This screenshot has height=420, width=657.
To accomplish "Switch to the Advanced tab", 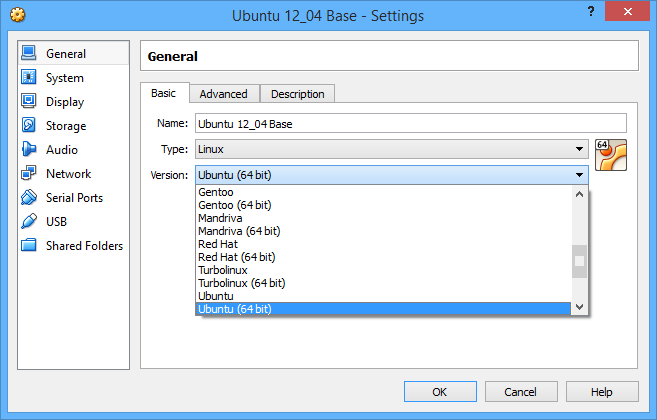I will pyautogui.click(x=223, y=94).
